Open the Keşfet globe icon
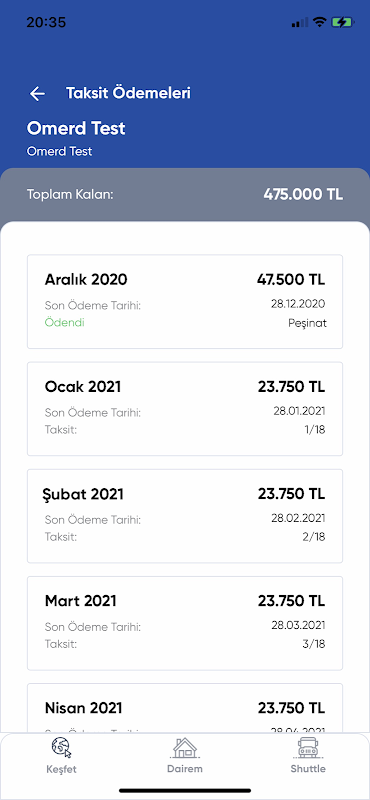The width and height of the screenshot is (370, 800). point(61,748)
